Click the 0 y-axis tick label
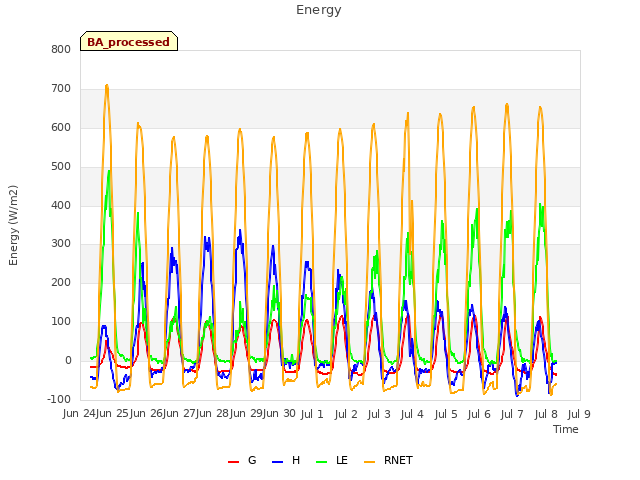 coord(68,360)
